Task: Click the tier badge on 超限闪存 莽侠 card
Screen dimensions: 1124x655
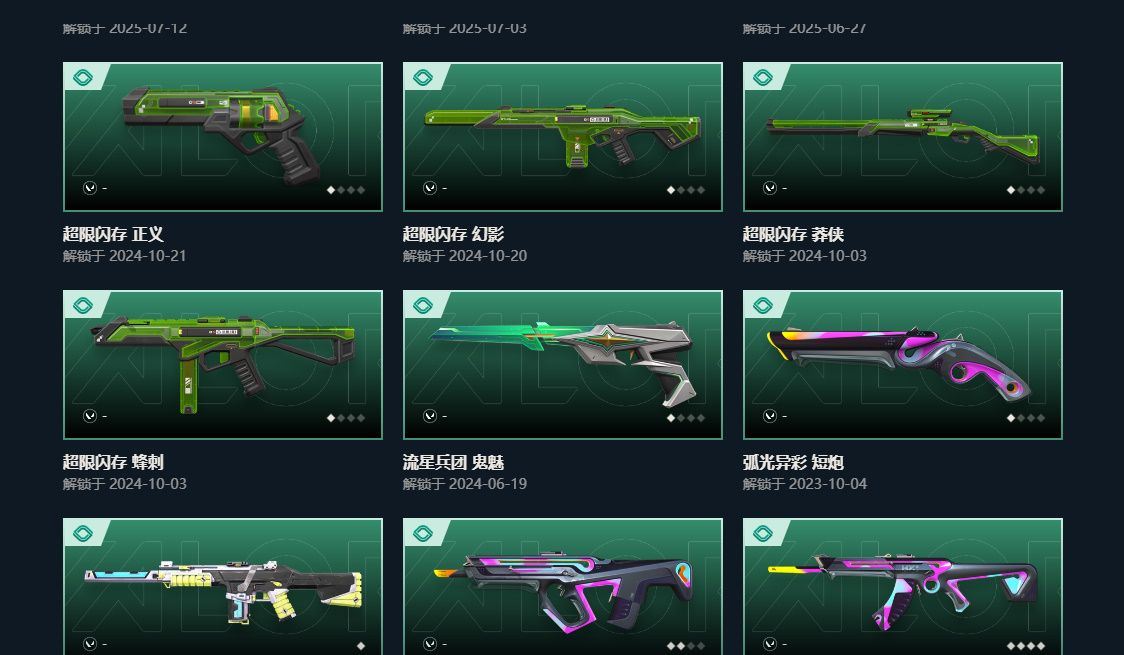Action: [x=762, y=77]
